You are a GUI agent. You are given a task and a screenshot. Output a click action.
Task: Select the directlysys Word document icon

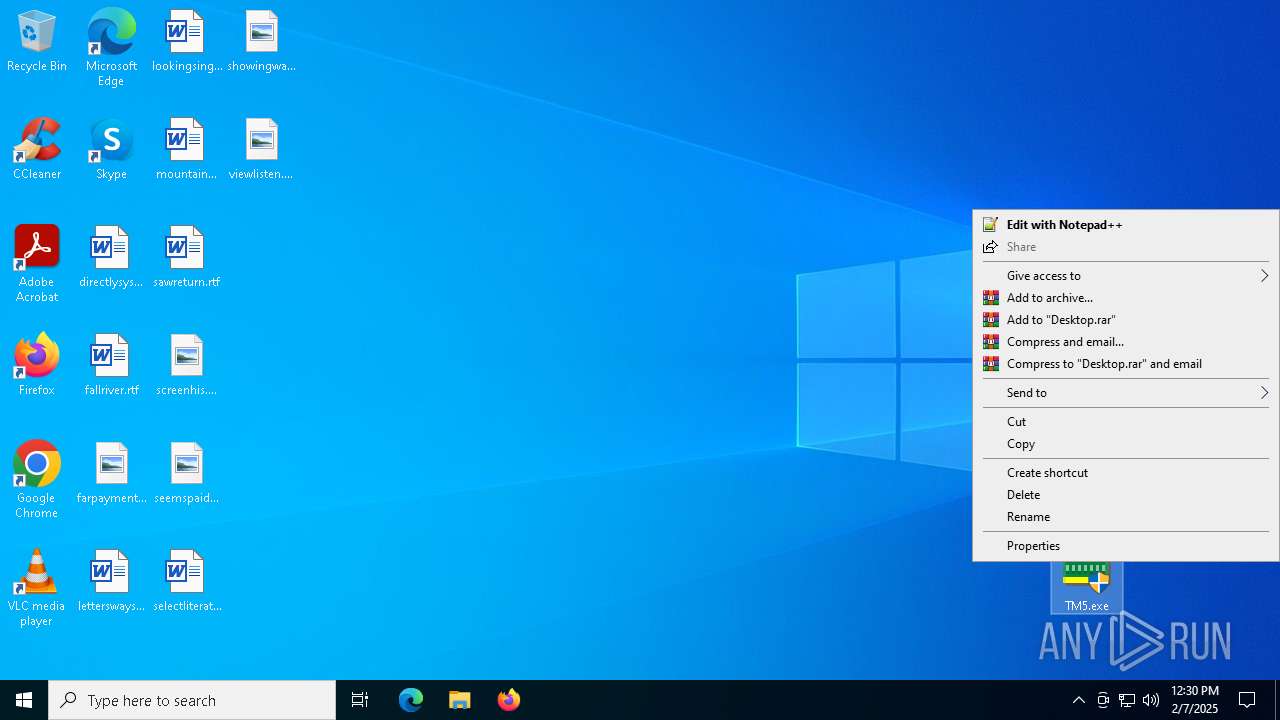tap(111, 257)
